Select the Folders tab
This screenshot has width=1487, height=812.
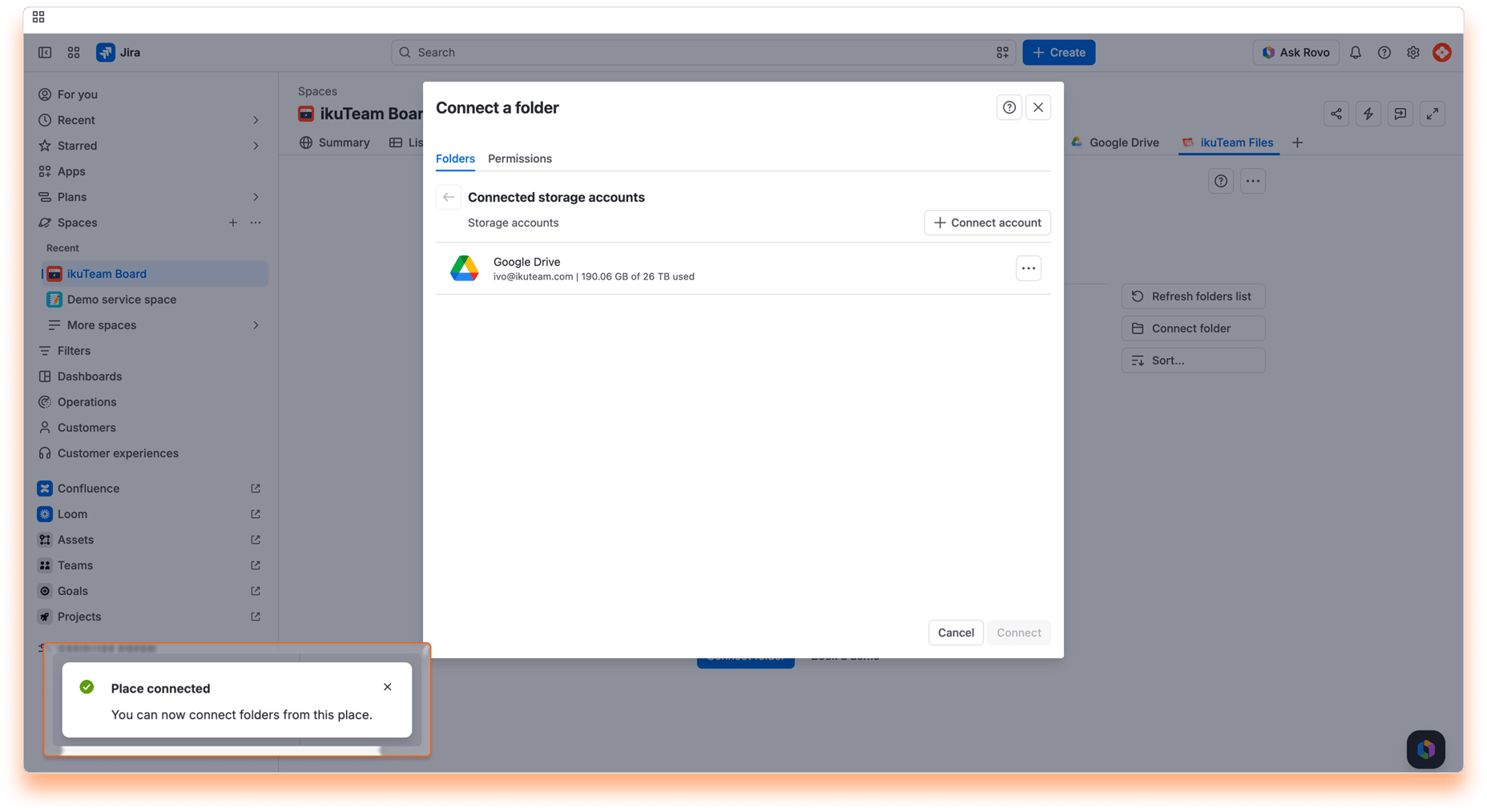pyautogui.click(x=455, y=159)
